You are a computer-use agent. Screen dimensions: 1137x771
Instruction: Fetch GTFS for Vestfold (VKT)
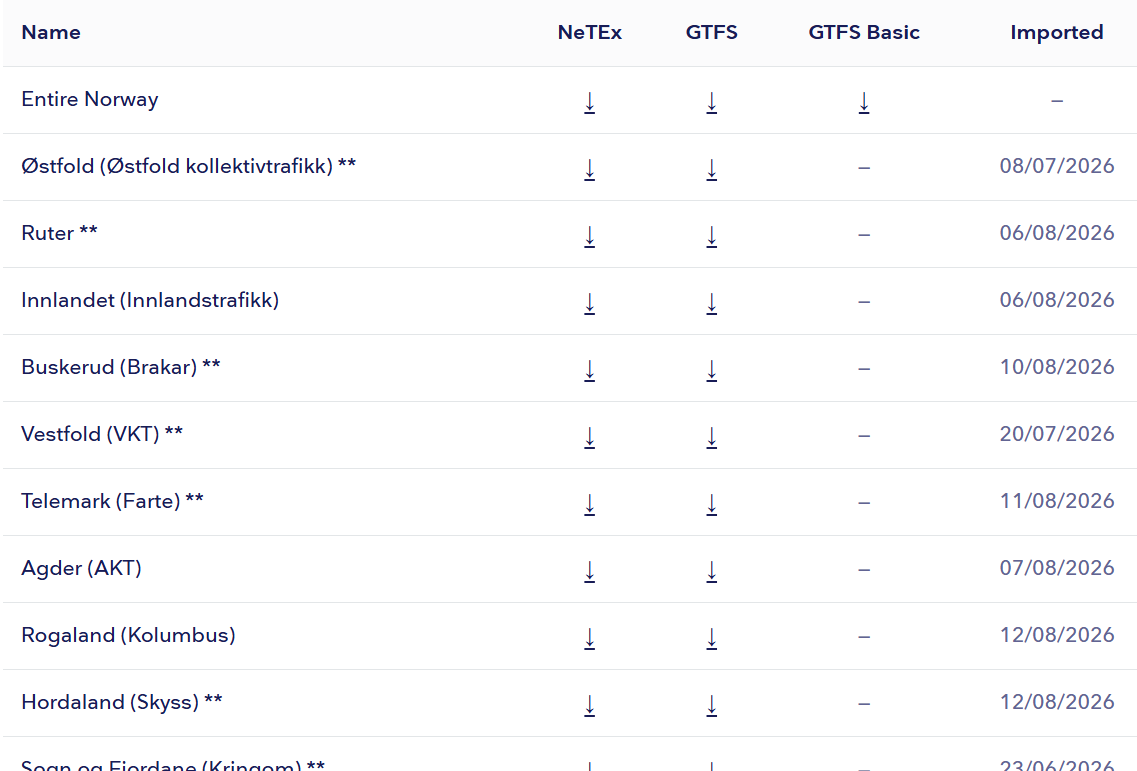coord(711,437)
